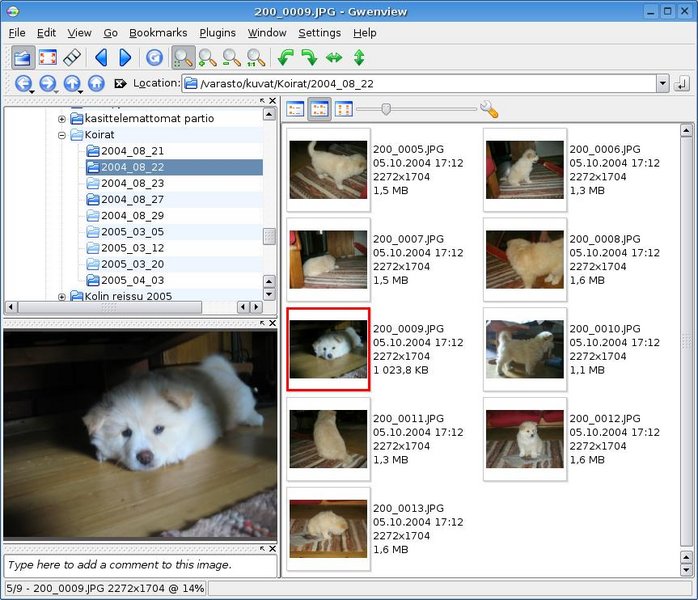The width and height of the screenshot is (698, 600).
Task: Mirror the image horizontally
Action: [335, 58]
